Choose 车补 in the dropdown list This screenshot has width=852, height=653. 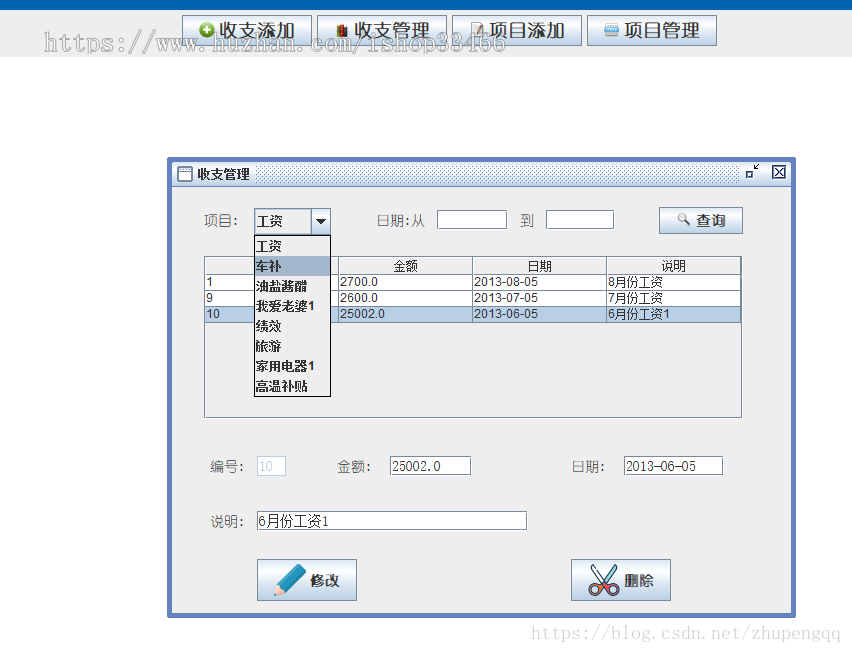(292, 266)
